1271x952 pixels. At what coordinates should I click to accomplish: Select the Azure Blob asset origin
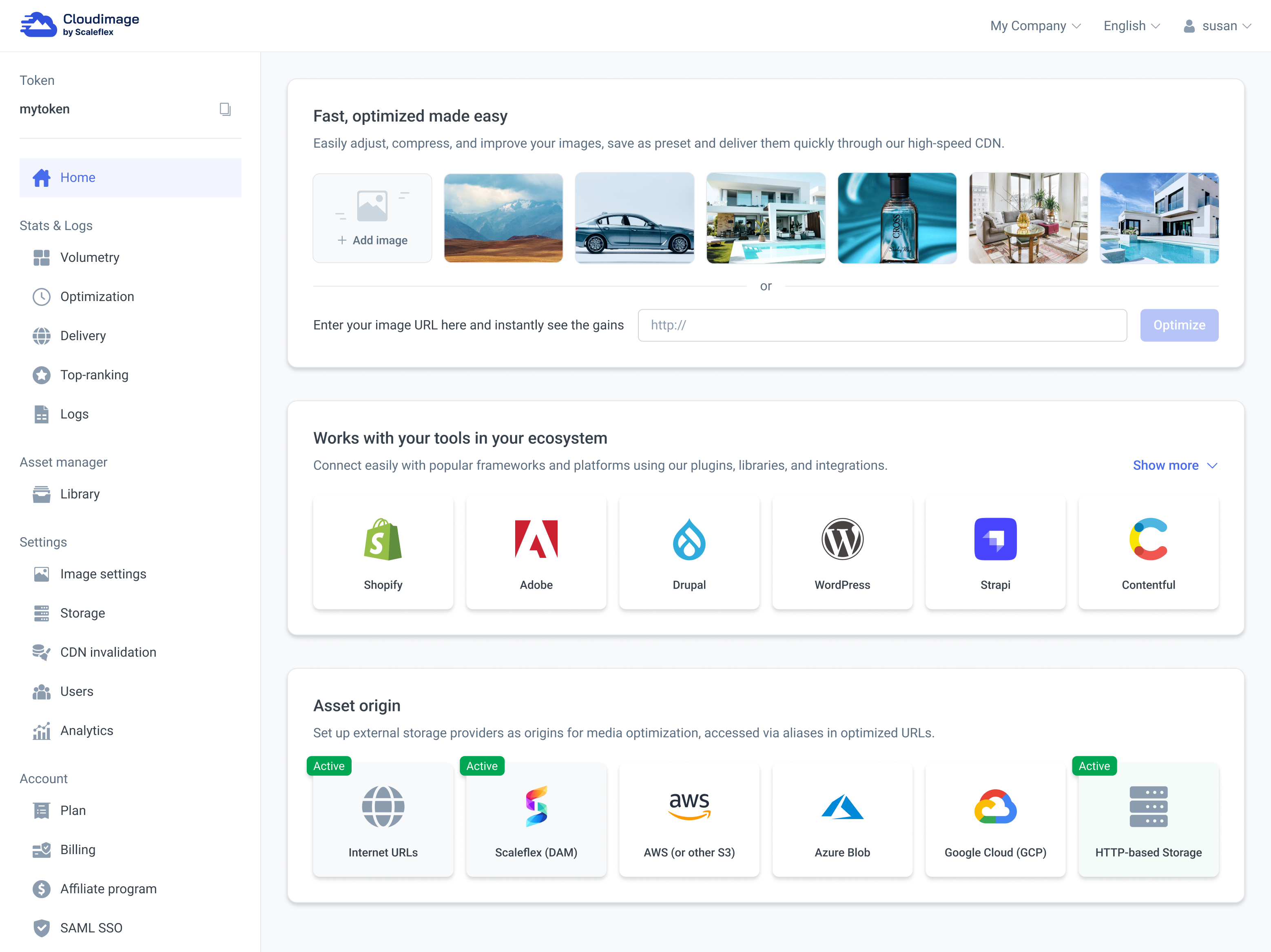842,820
